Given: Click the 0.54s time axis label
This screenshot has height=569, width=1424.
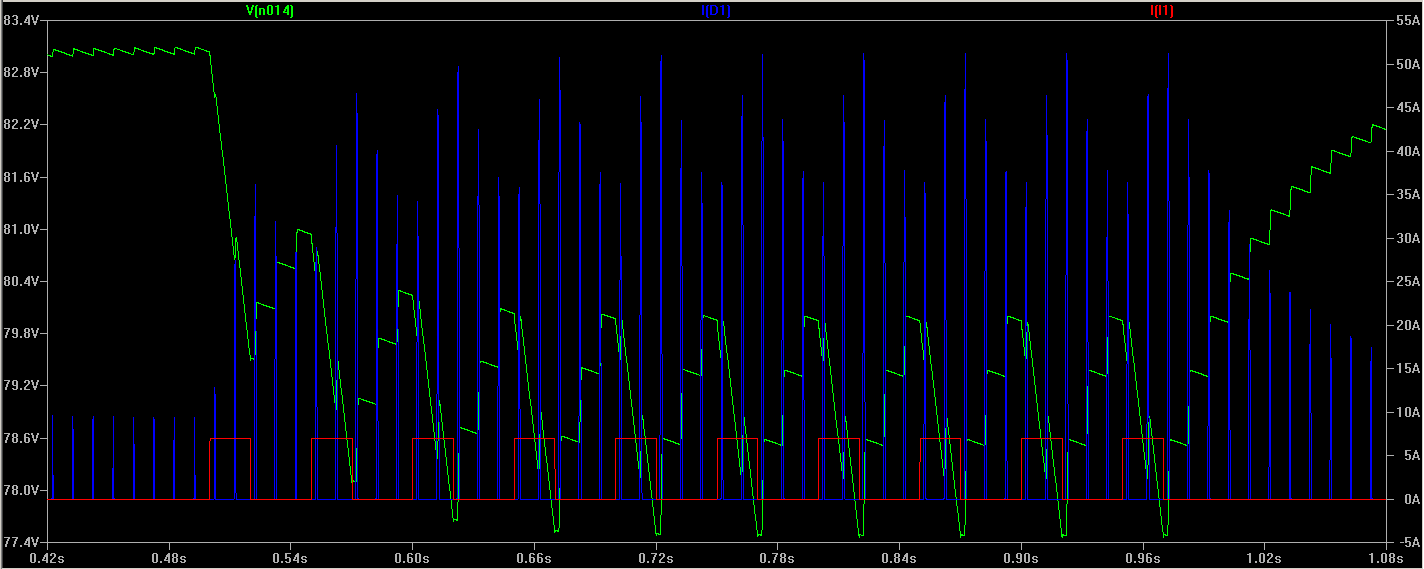Looking at the screenshot, I should point(290,558).
